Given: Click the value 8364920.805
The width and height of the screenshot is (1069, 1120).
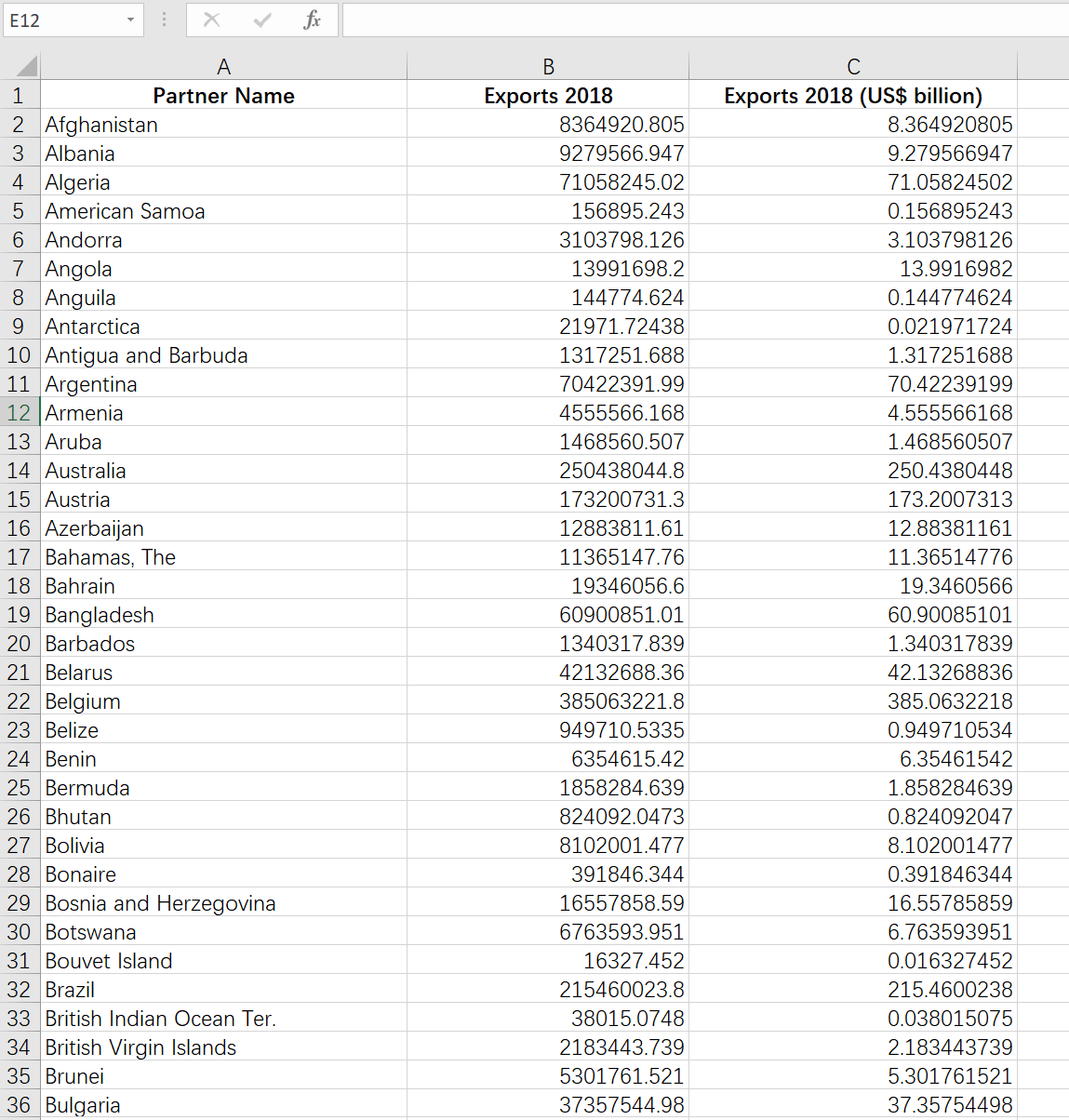Looking at the screenshot, I should point(621,124).
